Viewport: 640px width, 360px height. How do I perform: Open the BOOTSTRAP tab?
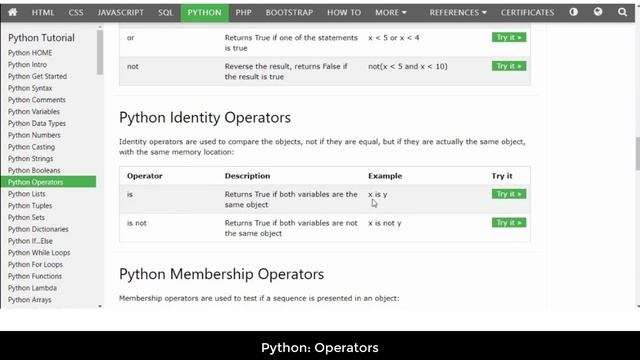(289, 13)
